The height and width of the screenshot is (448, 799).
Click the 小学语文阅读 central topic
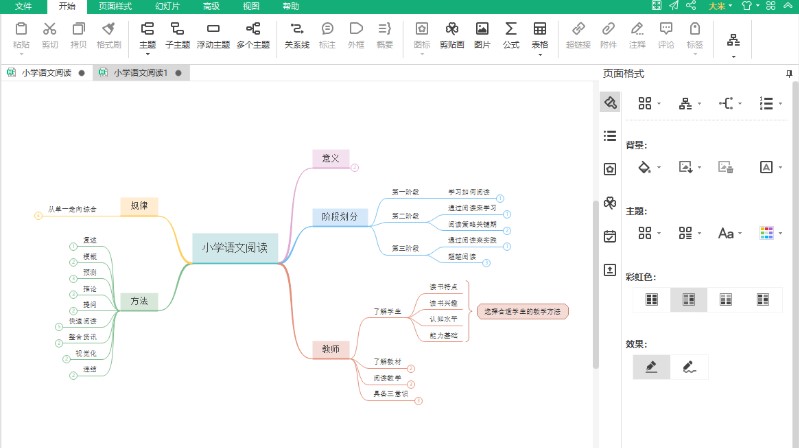(x=235, y=247)
